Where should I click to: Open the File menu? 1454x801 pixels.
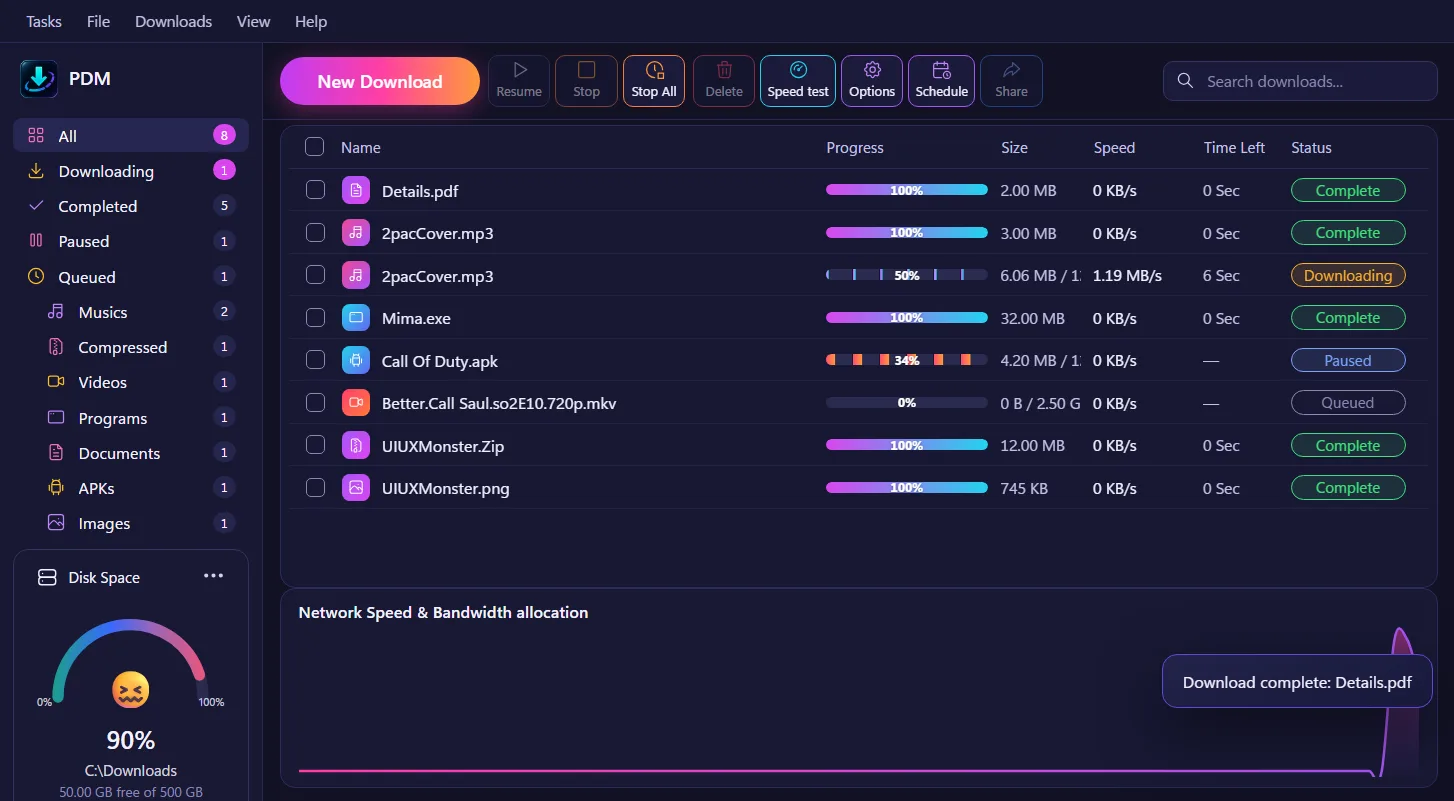[x=98, y=21]
